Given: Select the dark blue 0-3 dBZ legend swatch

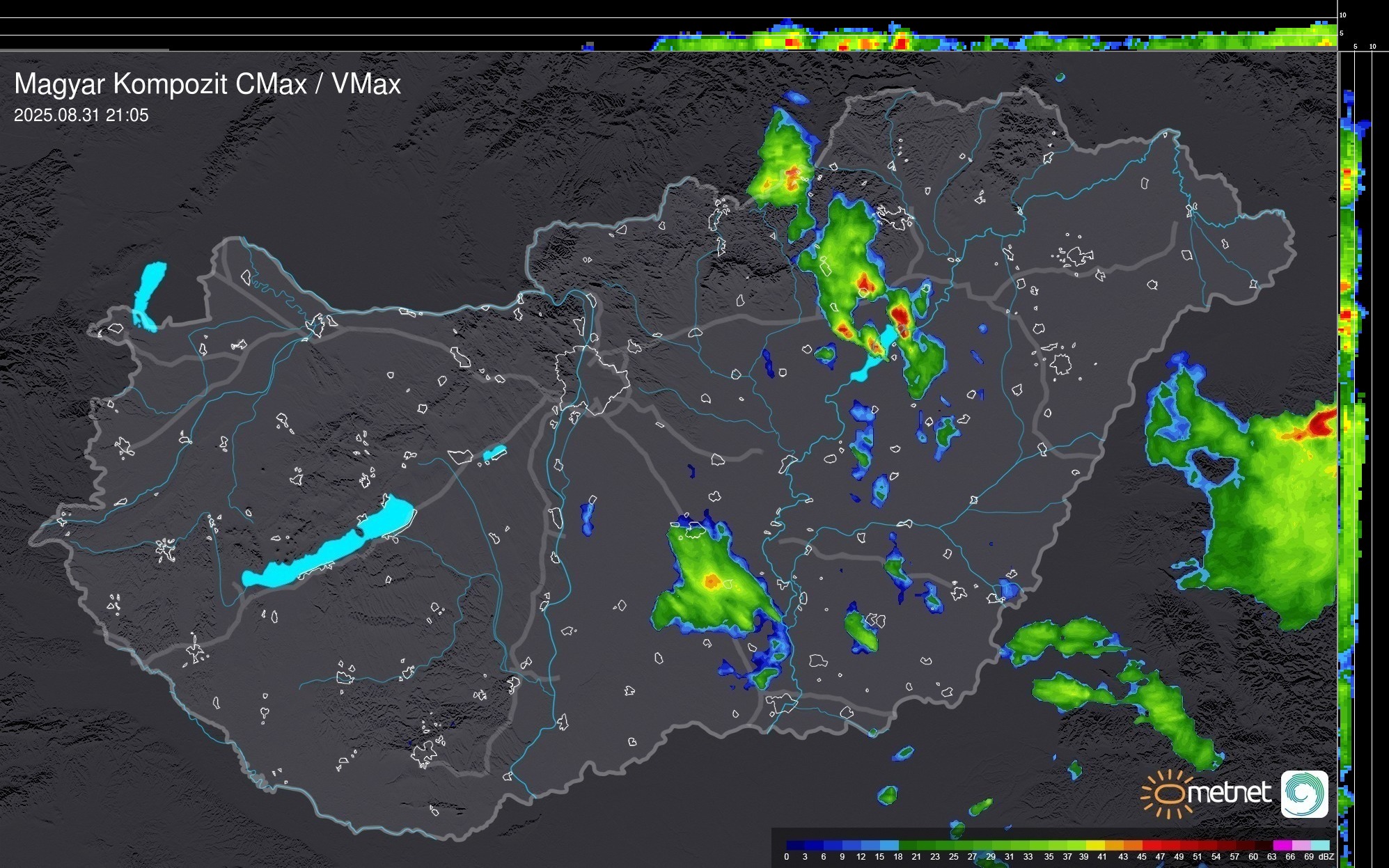Looking at the screenshot, I should [x=796, y=845].
